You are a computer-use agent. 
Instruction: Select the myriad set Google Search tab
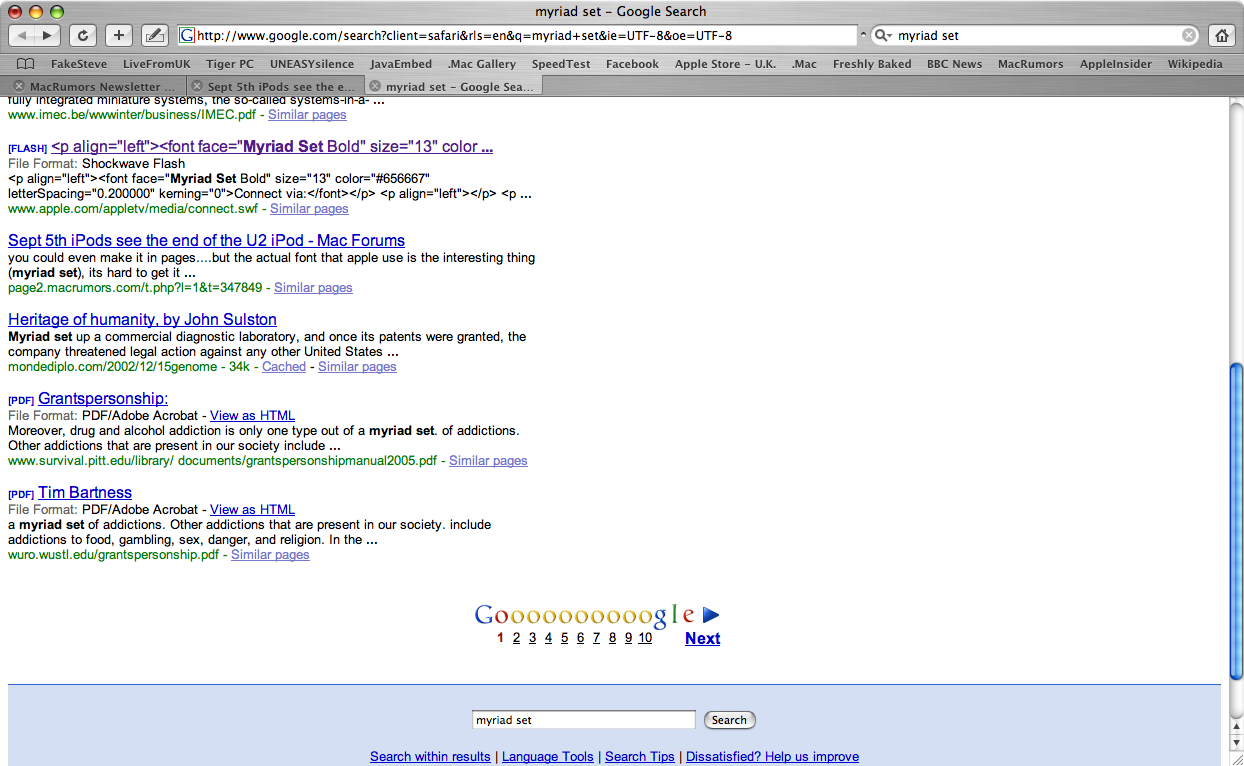(453, 87)
